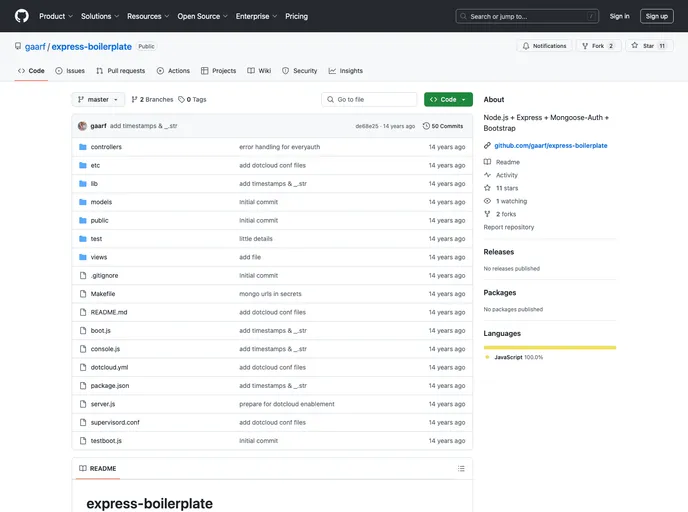
Task: Open the README outline icon
Action: (x=461, y=469)
